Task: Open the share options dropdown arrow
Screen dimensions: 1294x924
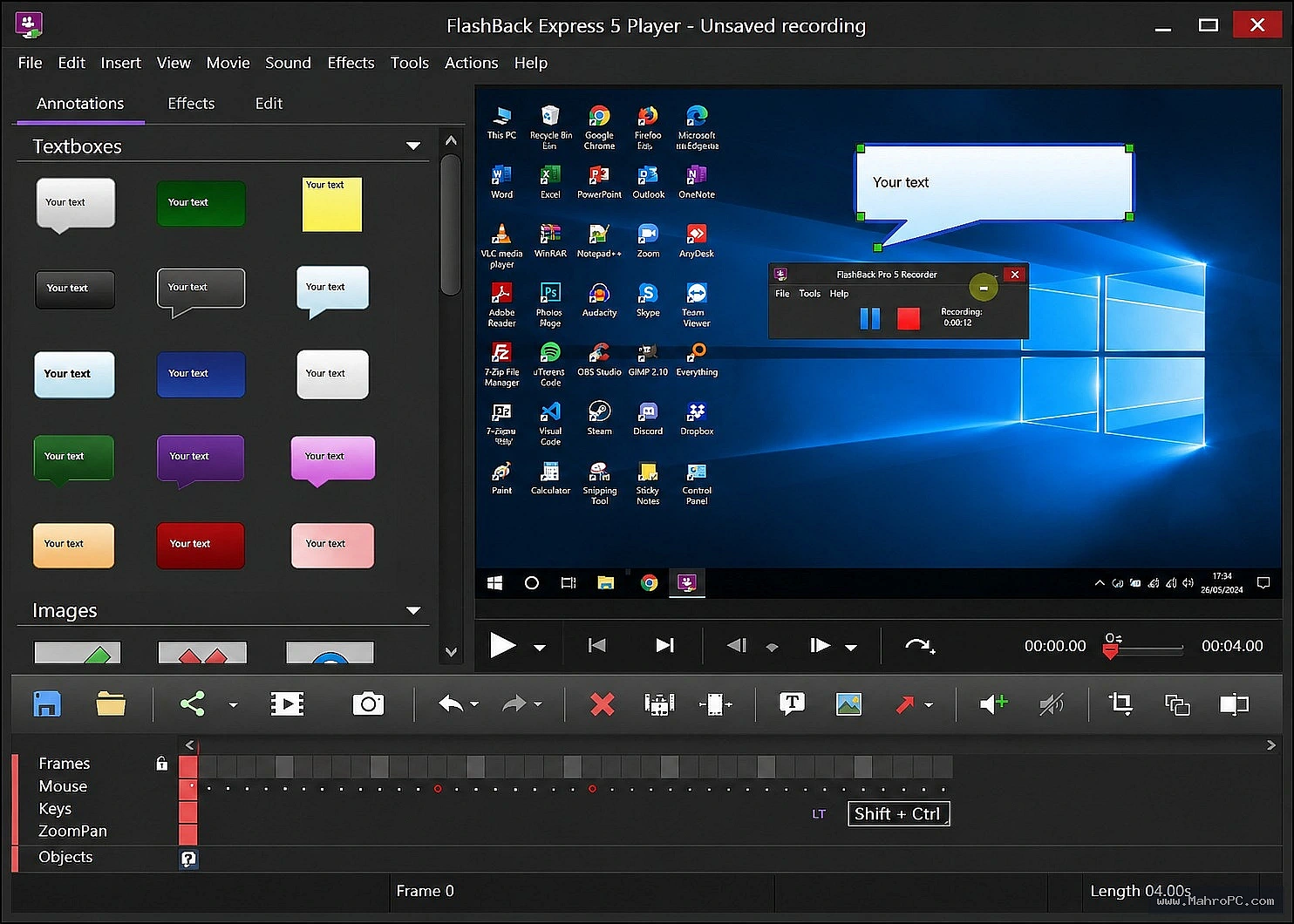Action: coord(233,704)
